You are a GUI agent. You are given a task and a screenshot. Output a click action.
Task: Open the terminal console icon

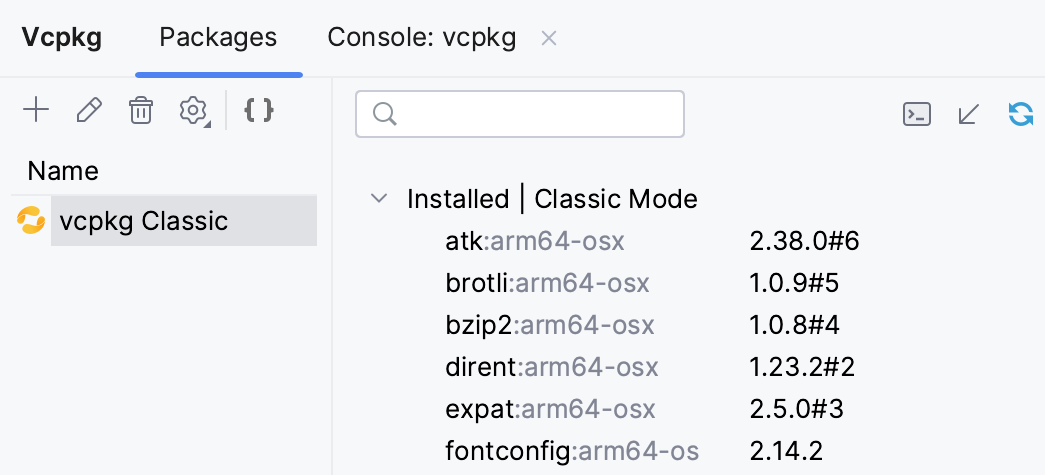[x=917, y=114]
